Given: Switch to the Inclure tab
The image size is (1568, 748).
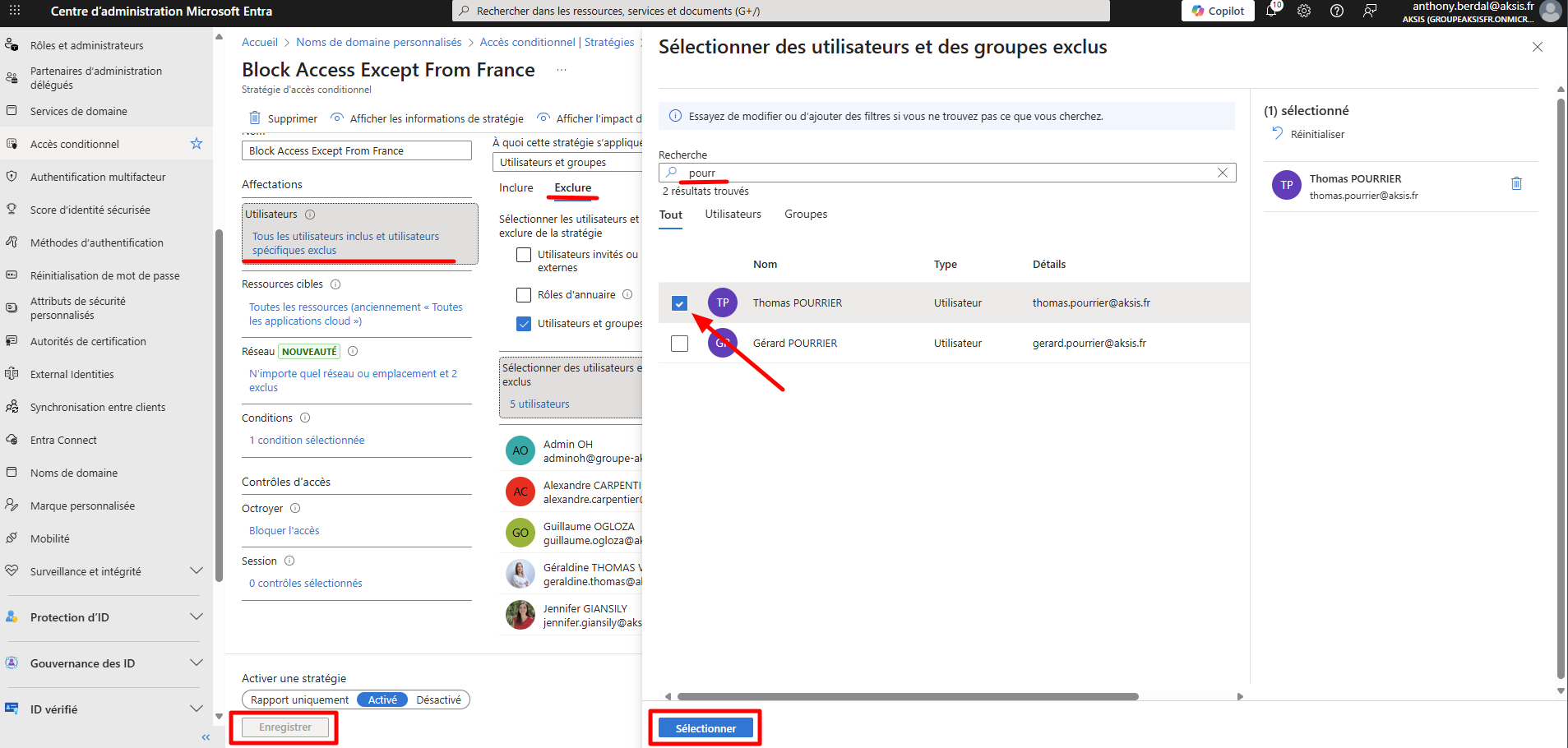Looking at the screenshot, I should 516,188.
